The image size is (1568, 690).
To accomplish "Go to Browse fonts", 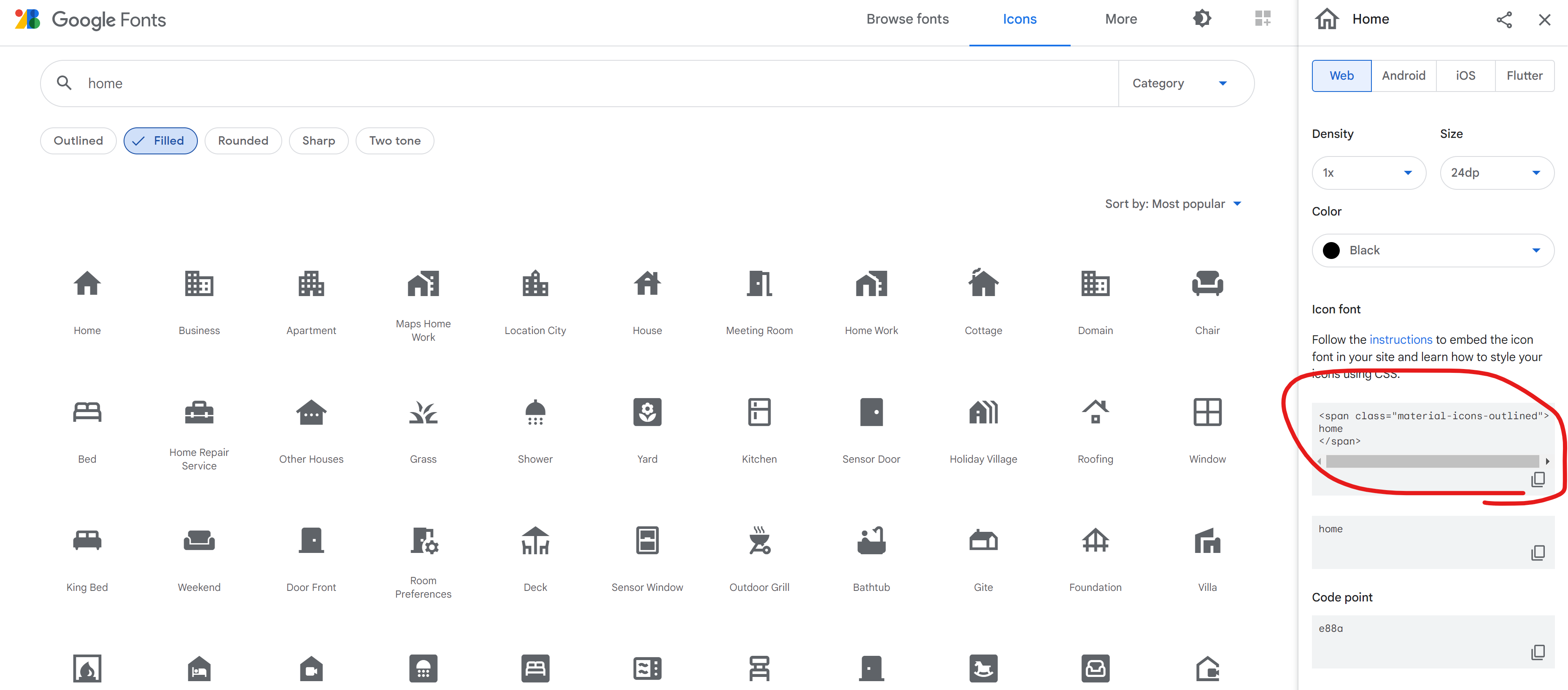I will pos(907,19).
